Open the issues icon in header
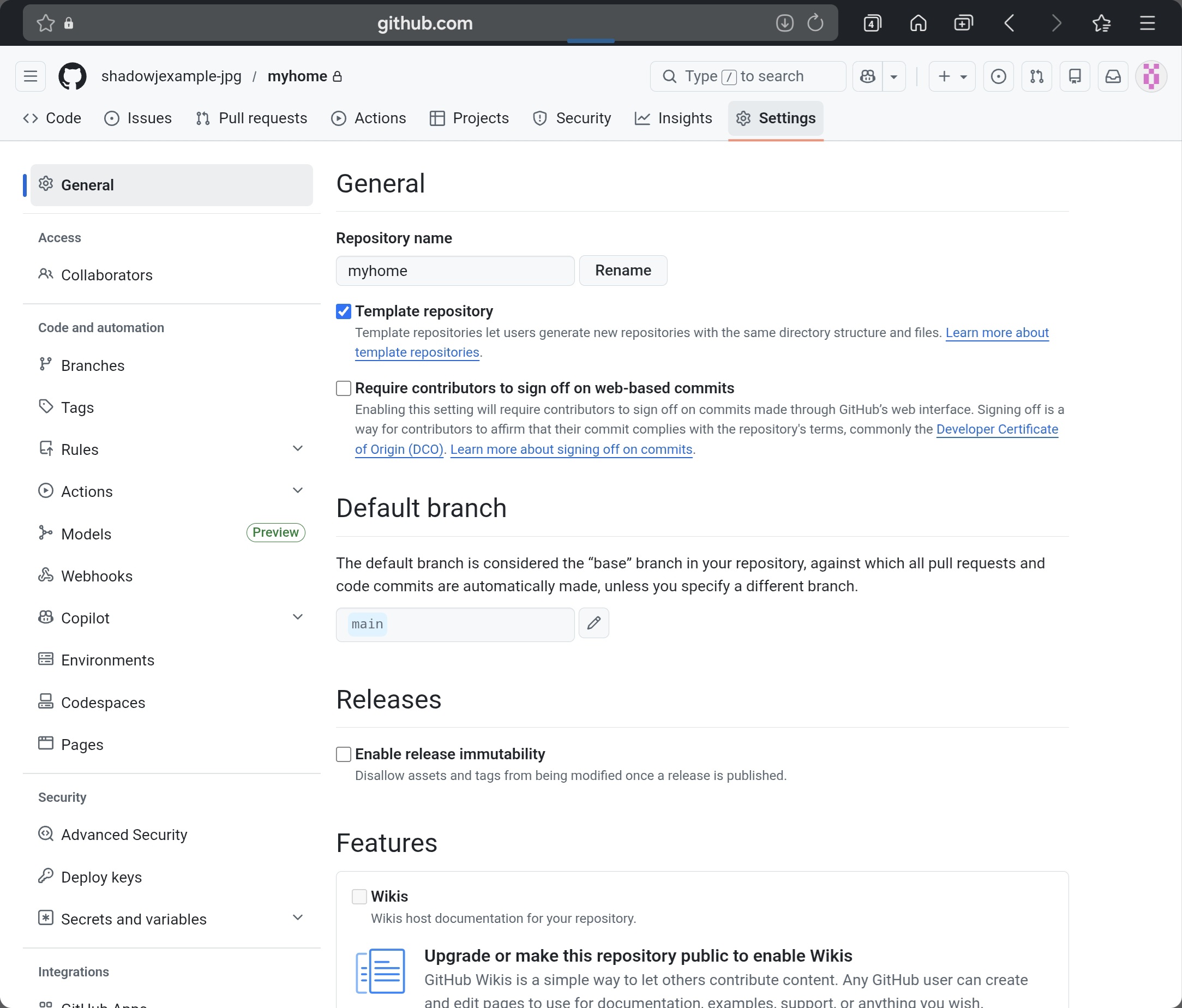 (998, 76)
